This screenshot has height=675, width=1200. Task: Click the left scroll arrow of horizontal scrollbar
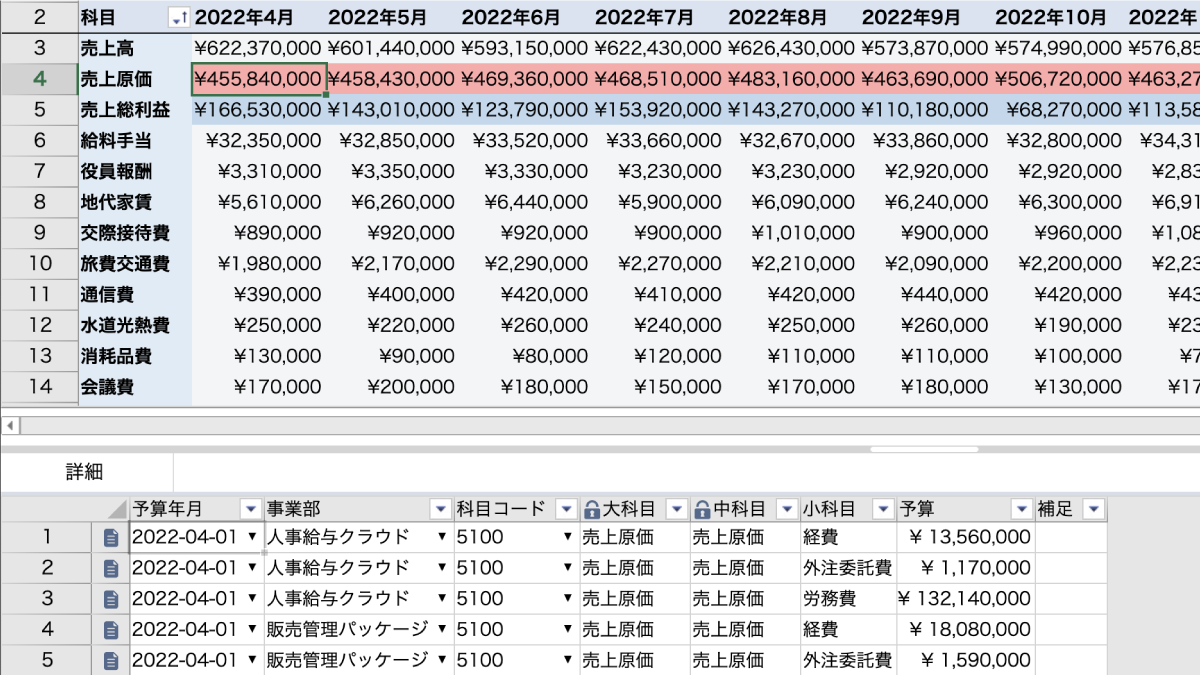click(10, 426)
